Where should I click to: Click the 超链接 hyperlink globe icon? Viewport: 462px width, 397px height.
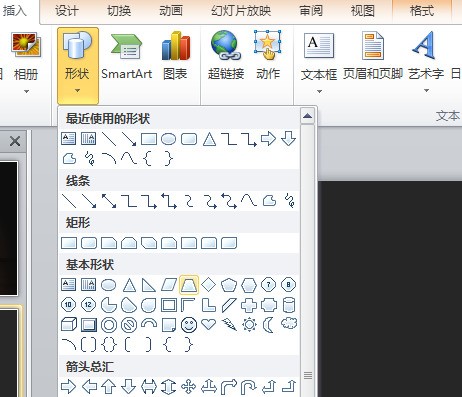[x=226, y=45]
